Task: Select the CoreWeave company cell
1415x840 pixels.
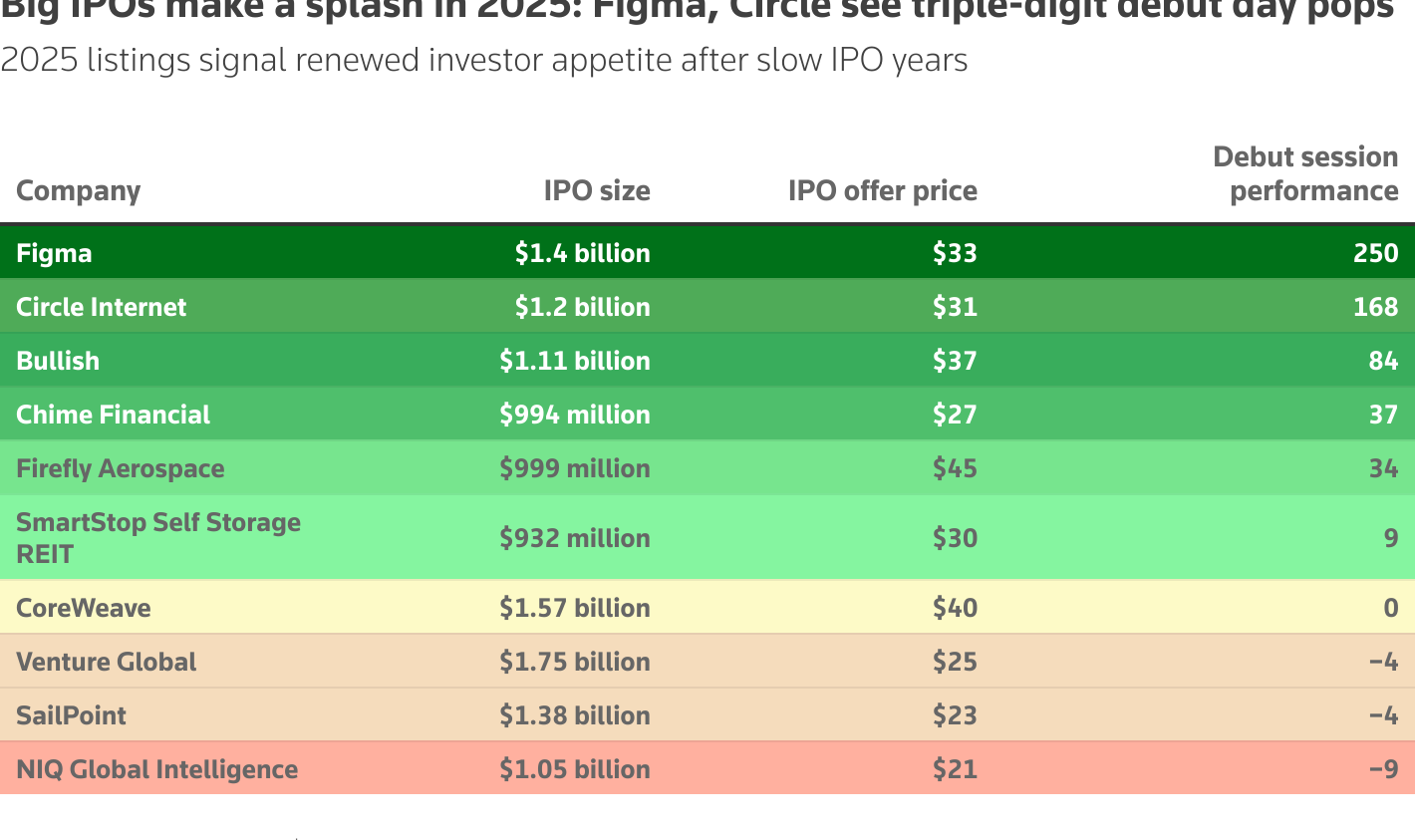Action: (84, 608)
